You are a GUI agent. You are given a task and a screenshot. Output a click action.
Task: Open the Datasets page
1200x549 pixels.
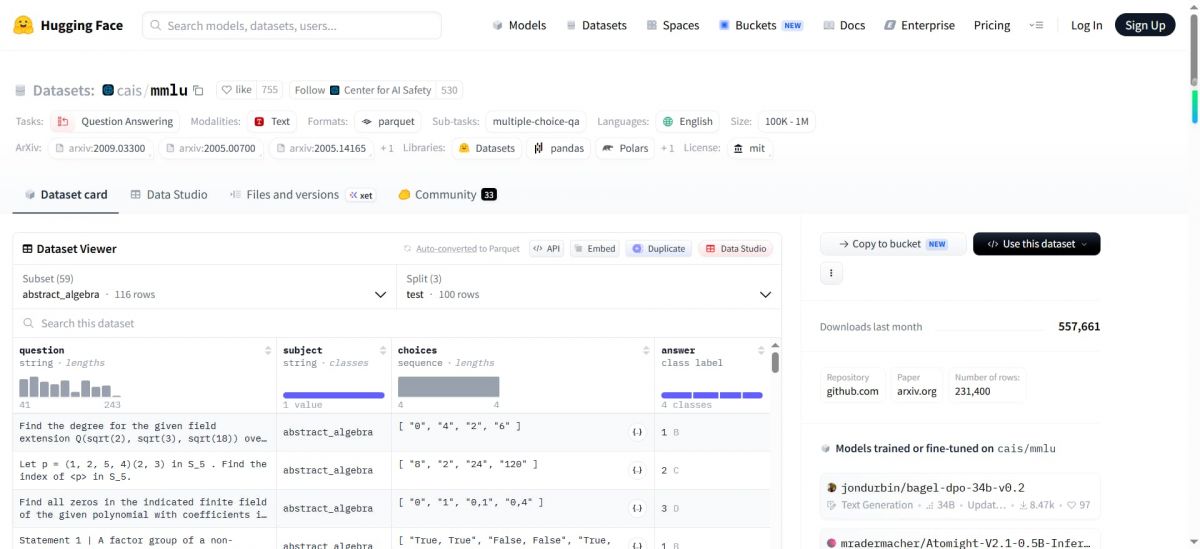(596, 25)
